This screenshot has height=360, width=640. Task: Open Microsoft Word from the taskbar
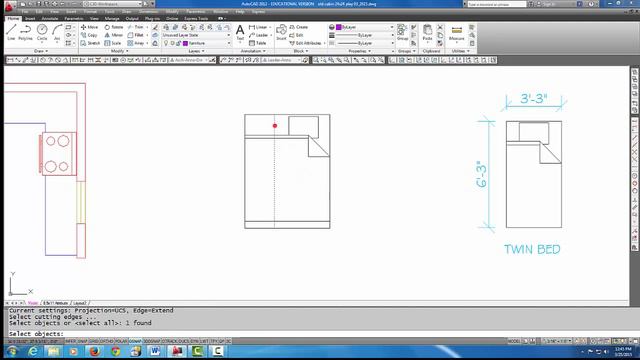point(155,351)
